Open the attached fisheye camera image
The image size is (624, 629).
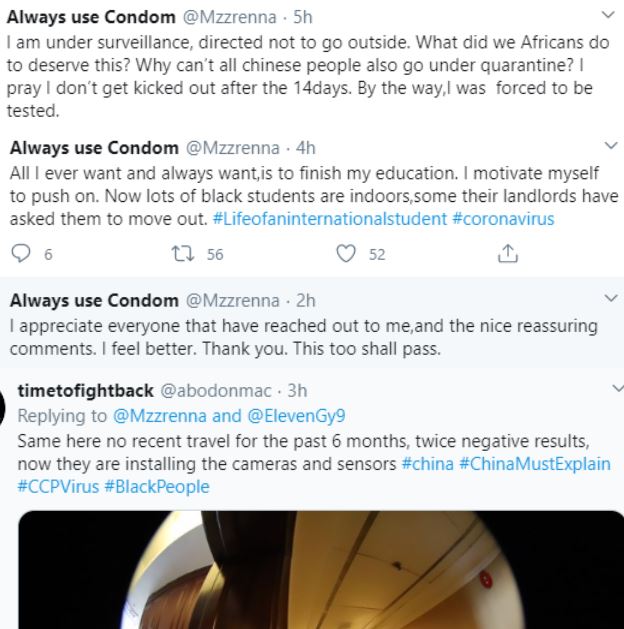320,570
